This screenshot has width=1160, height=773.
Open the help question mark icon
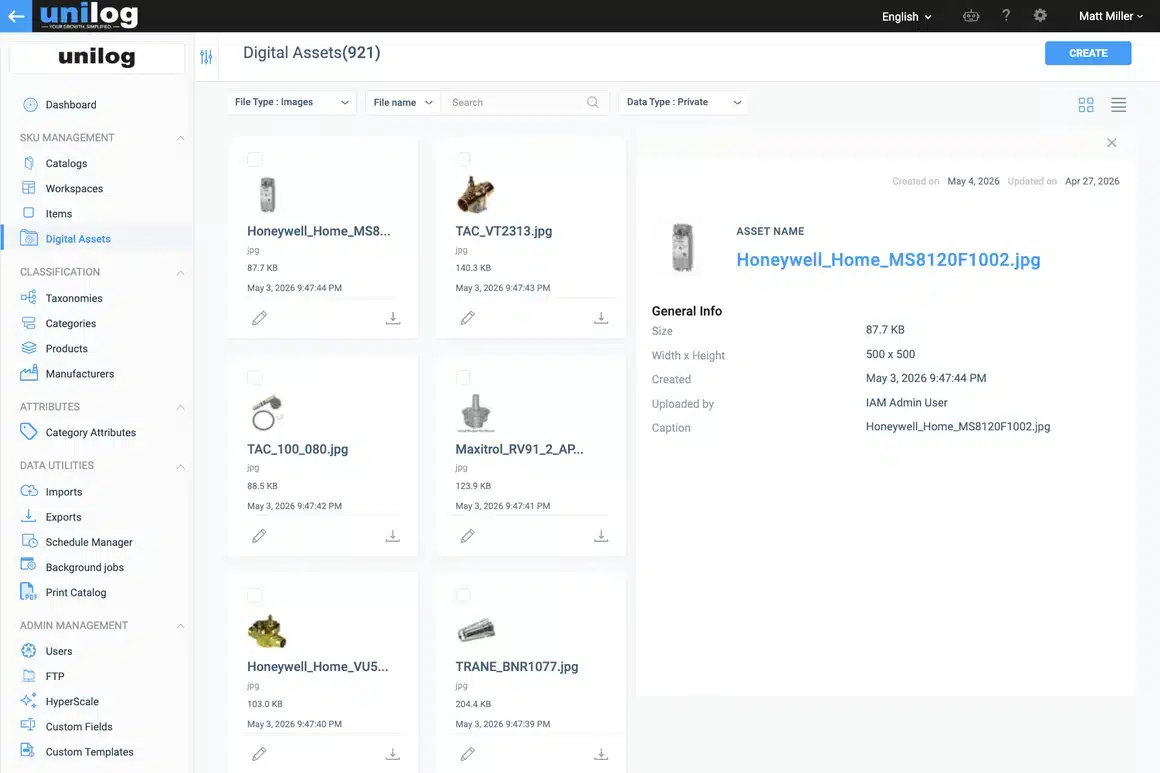1005,16
